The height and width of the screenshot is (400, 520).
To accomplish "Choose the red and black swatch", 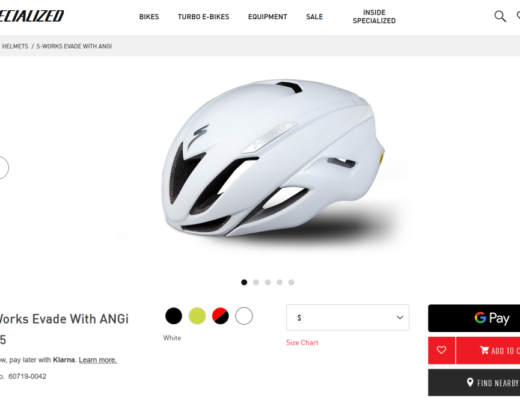I will point(220,316).
